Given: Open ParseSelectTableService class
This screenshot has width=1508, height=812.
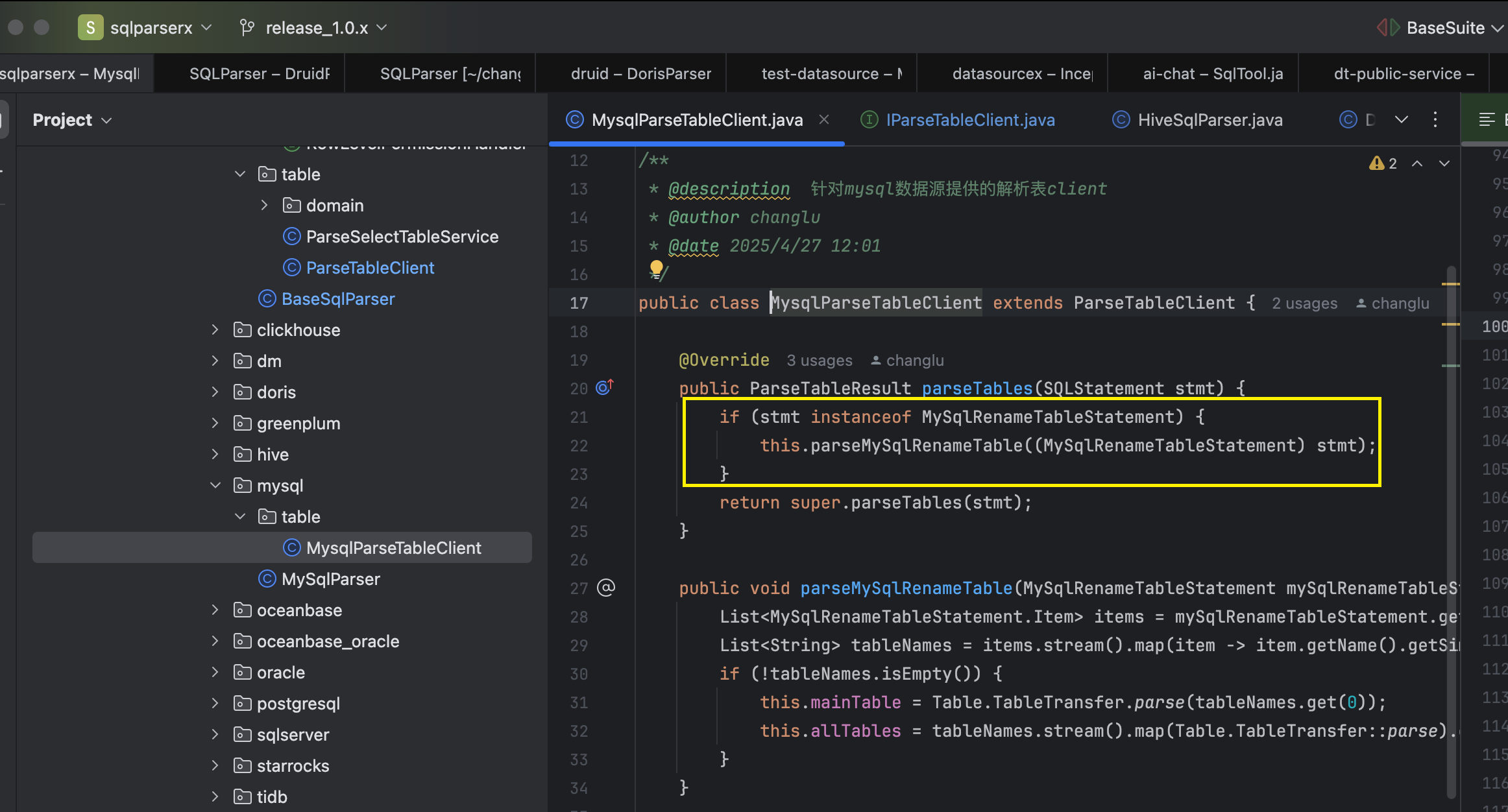Looking at the screenshot, I should click(391, 237).
